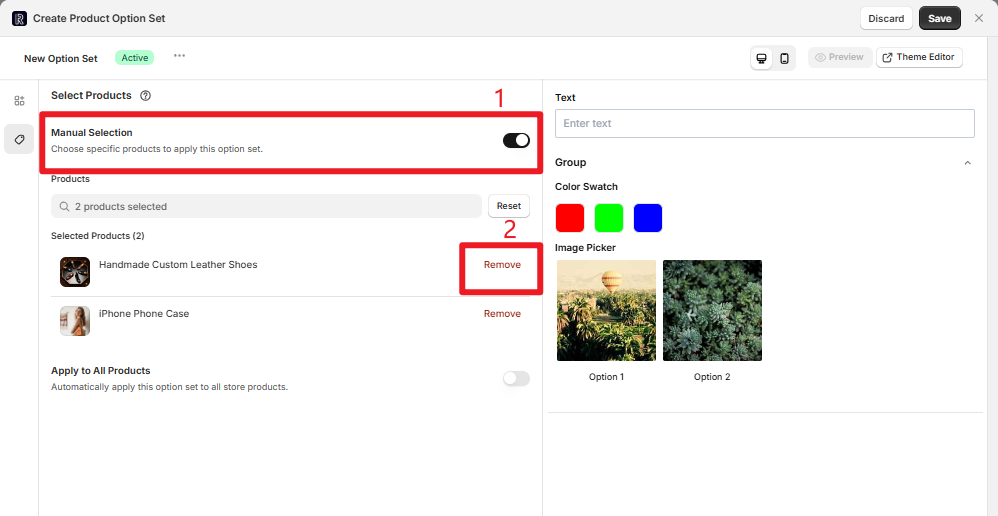The height and width of the screenshot is (516, 998).
Task: Disable the Manual Selection toggle
Action: (x=516, y=140)
